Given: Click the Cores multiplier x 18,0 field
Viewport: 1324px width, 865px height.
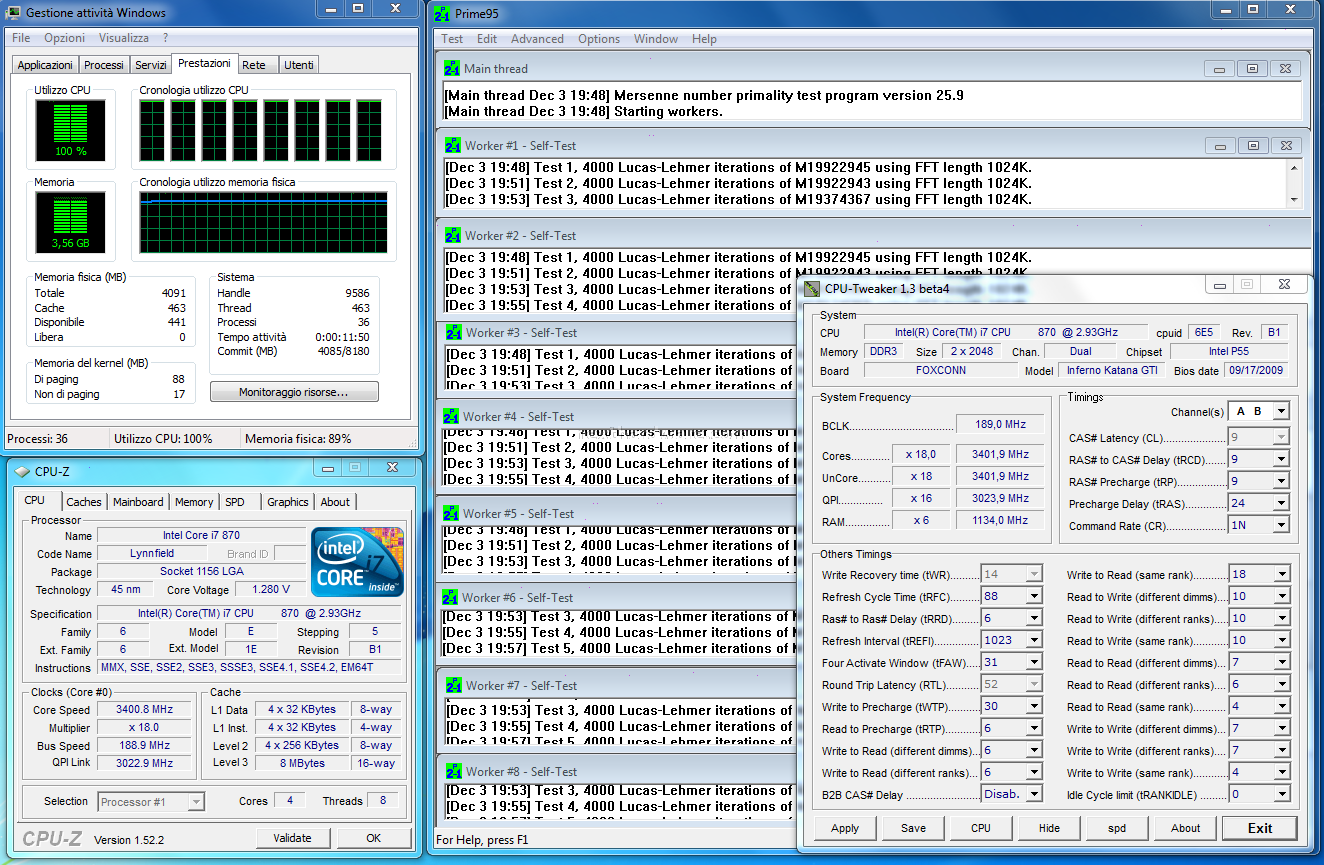Looking at the screenshot, I should (921, 455).
